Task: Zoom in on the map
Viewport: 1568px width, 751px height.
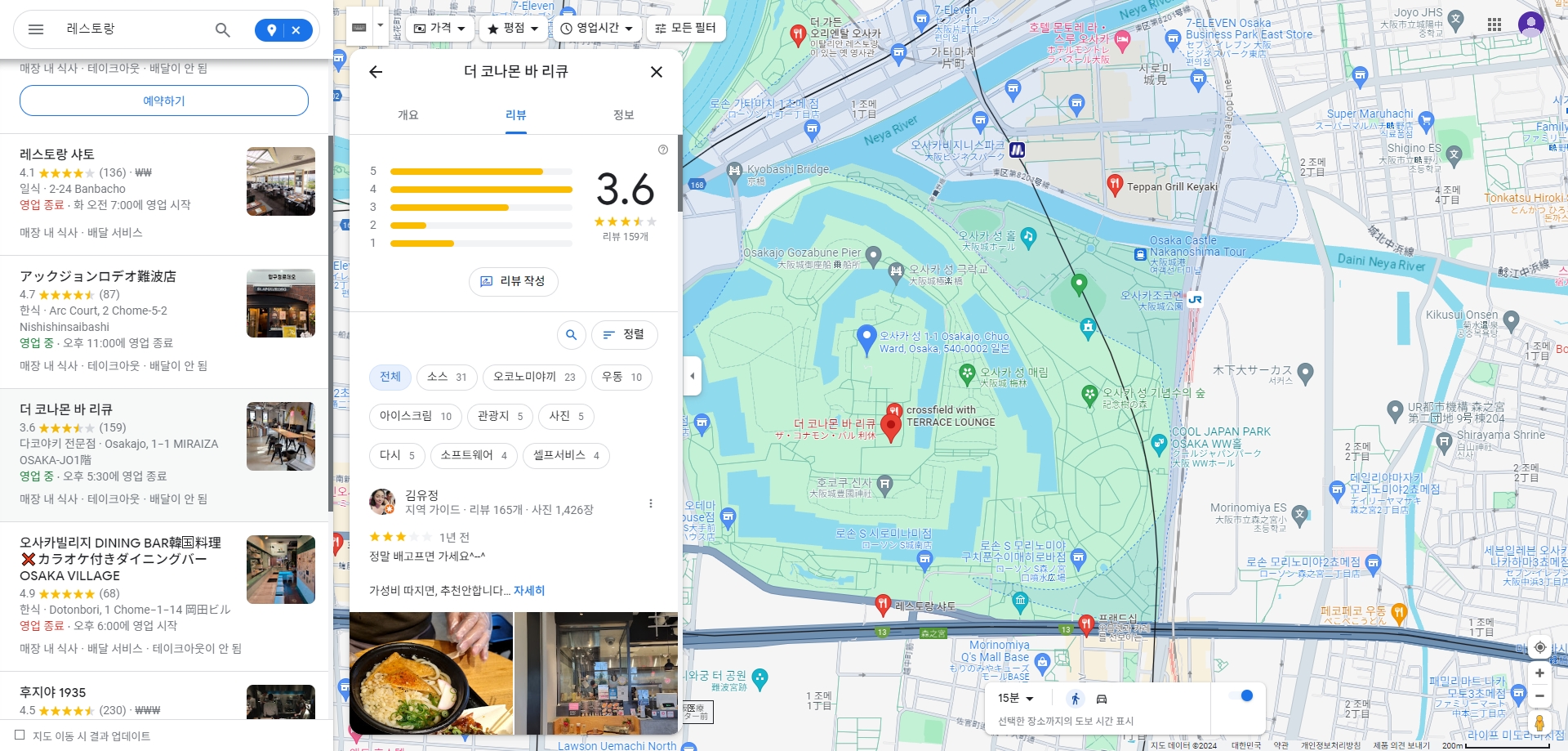Action: pyautogui.click(x=1539, y=673)
